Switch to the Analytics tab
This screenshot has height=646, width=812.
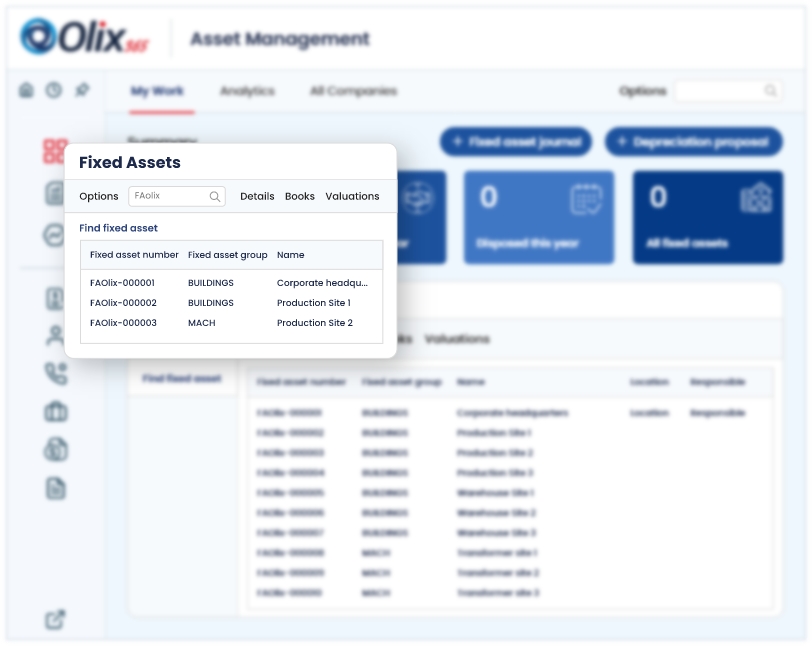click(x=247, y=91)
